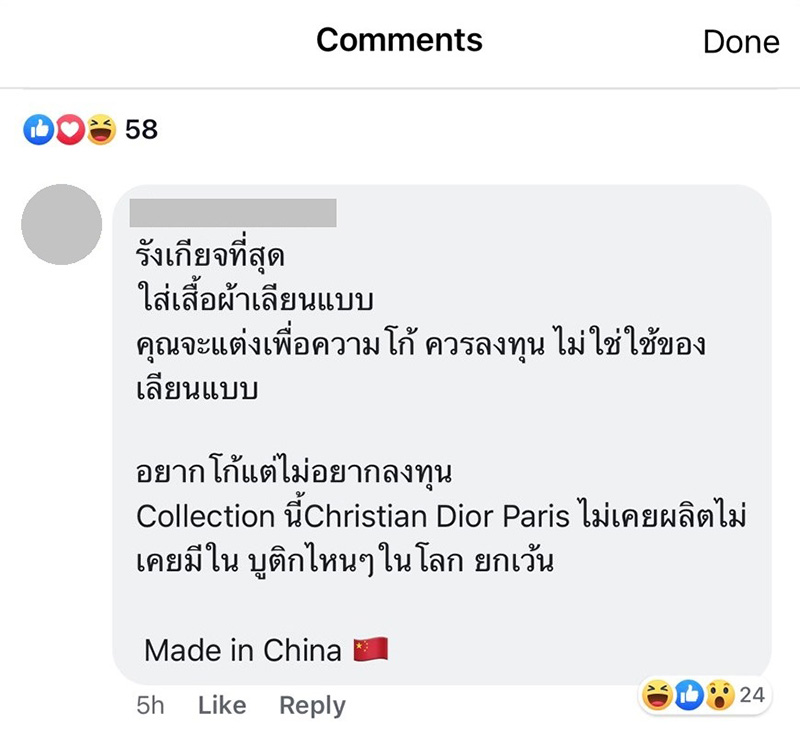Click the 5h comment timestamp
800x736 pixels.
tap(150, 706)
